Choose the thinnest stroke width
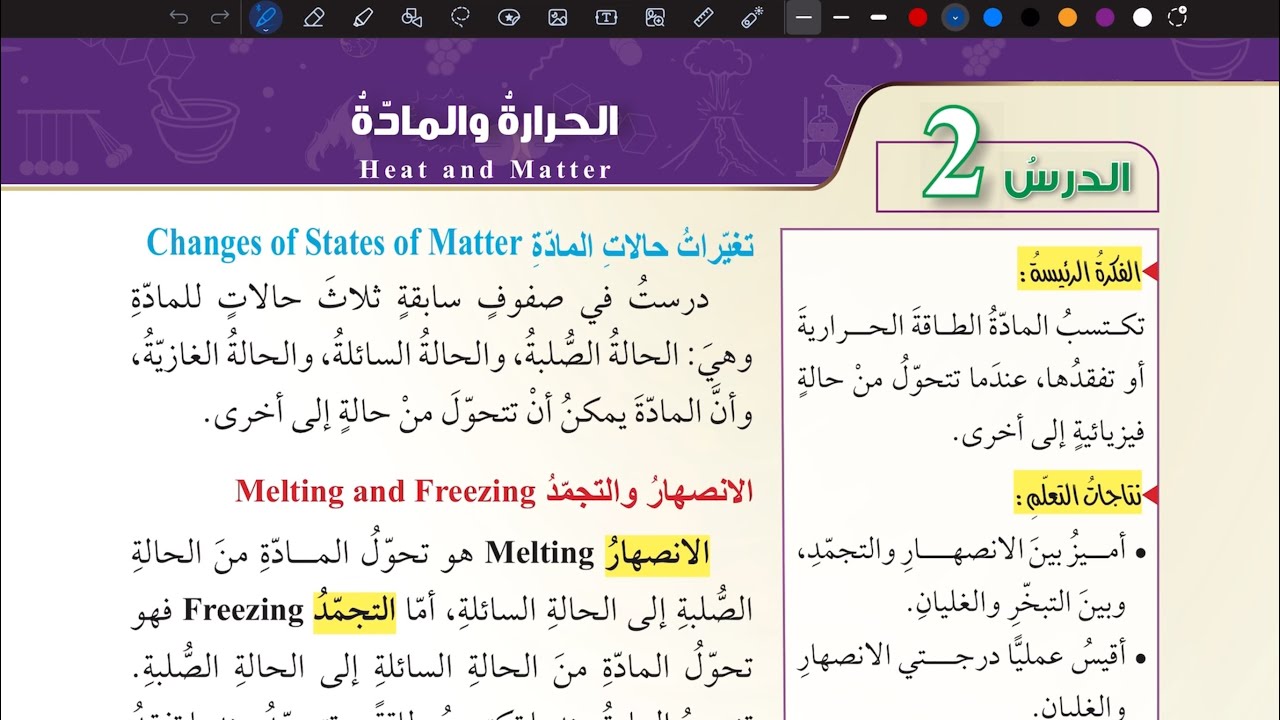Viewport: 1280px width, 720px height. coord(803,17)
